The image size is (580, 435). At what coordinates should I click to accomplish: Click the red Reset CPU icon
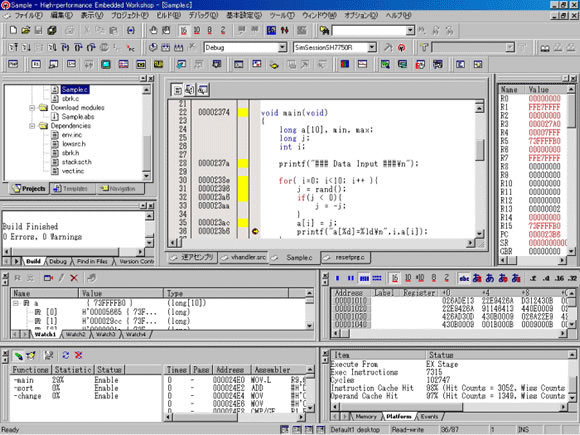click(x=401, y=47)
